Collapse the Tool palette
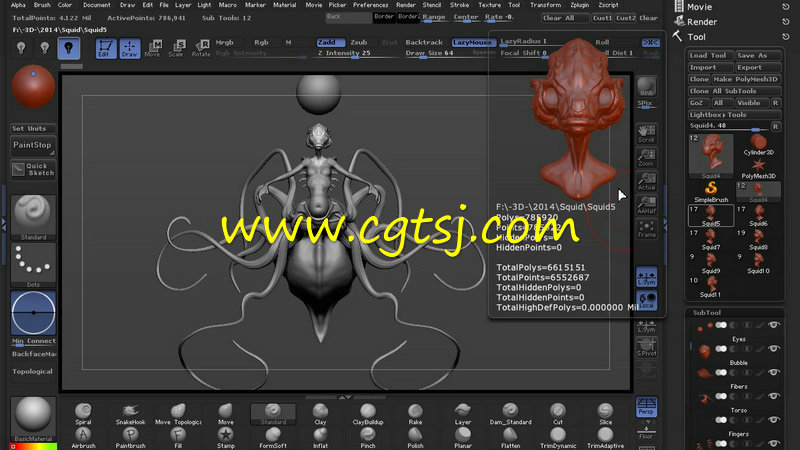Viewport: 800px width, 450px height. tap(696, 37)
